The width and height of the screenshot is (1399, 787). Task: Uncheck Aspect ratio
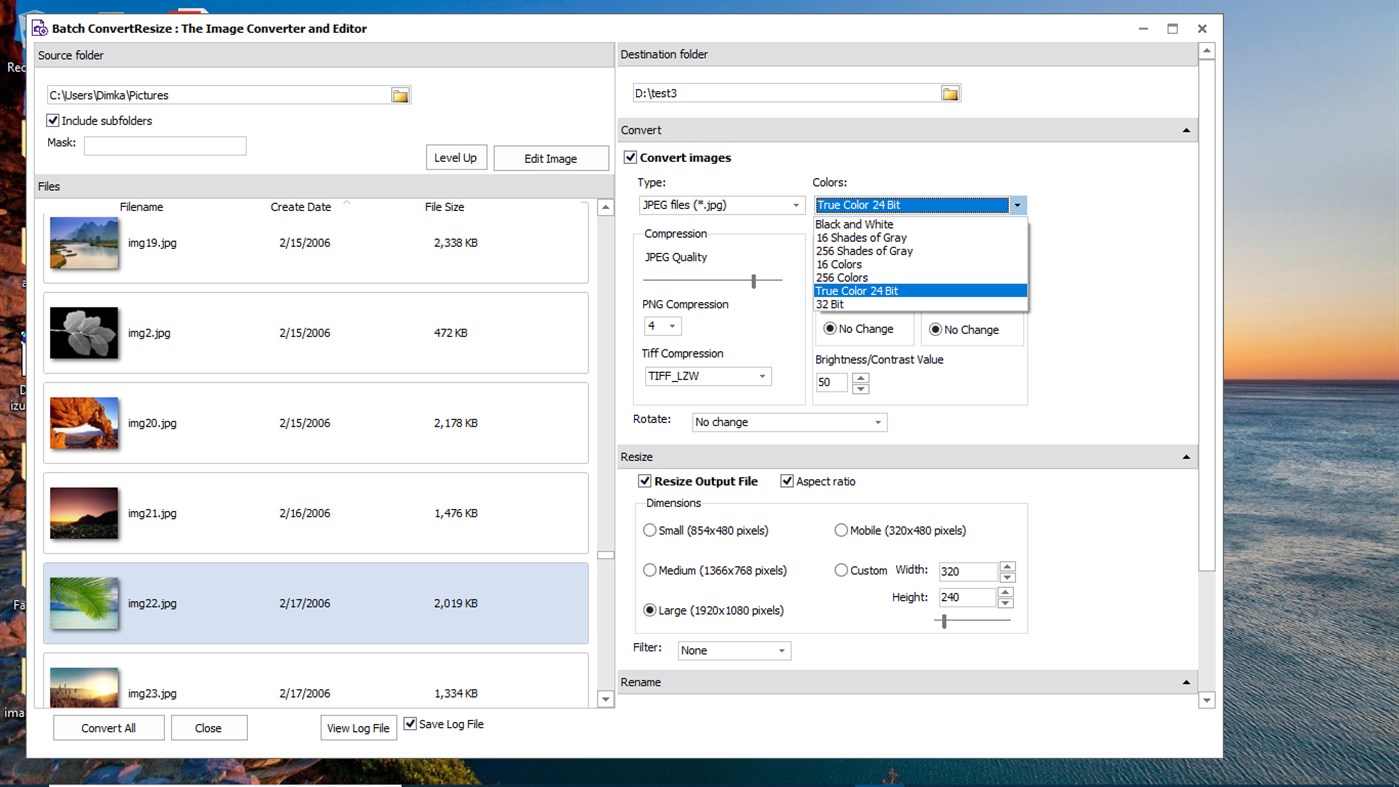tap(787, 481)
